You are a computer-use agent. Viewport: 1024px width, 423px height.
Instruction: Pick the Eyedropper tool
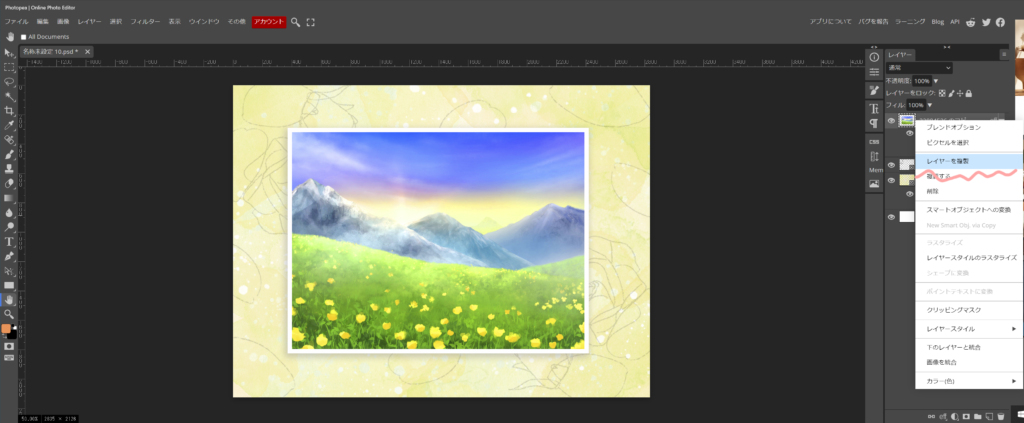(9, 125)
